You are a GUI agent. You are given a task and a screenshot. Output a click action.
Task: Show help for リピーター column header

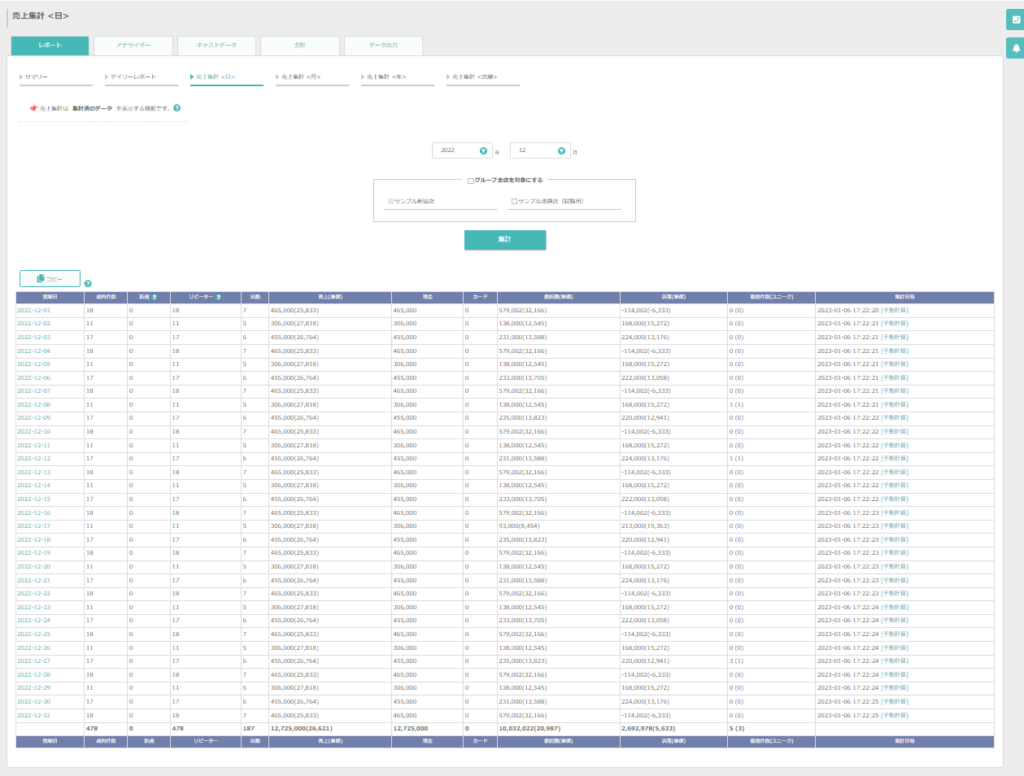coord(218,297)
